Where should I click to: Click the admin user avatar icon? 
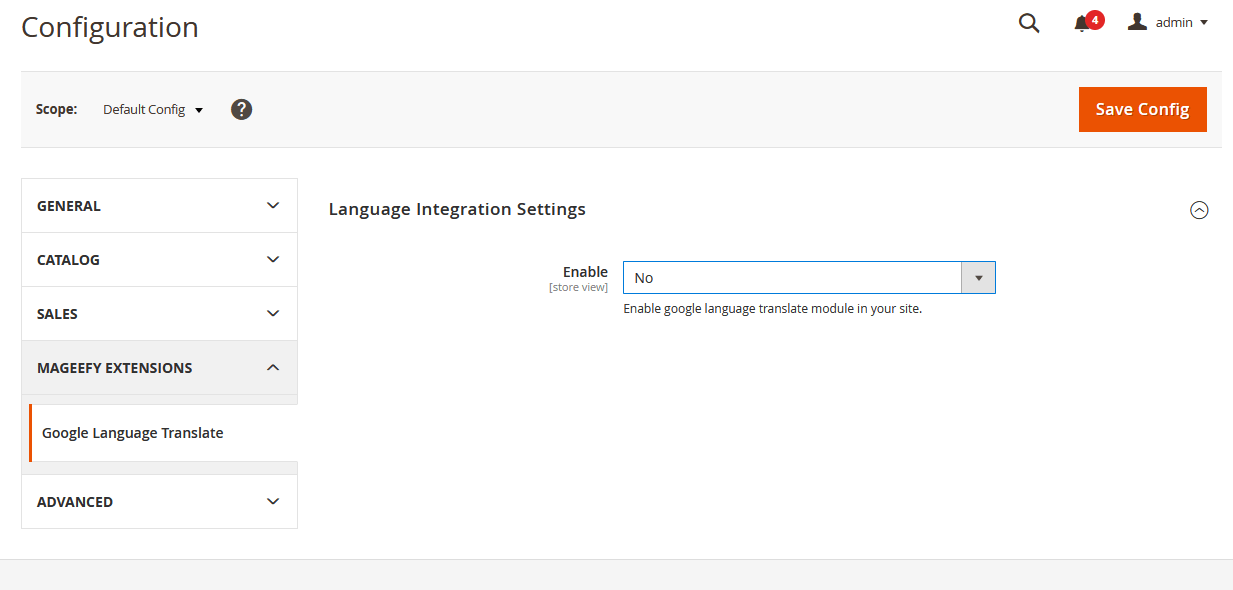tap(1137, 22)
